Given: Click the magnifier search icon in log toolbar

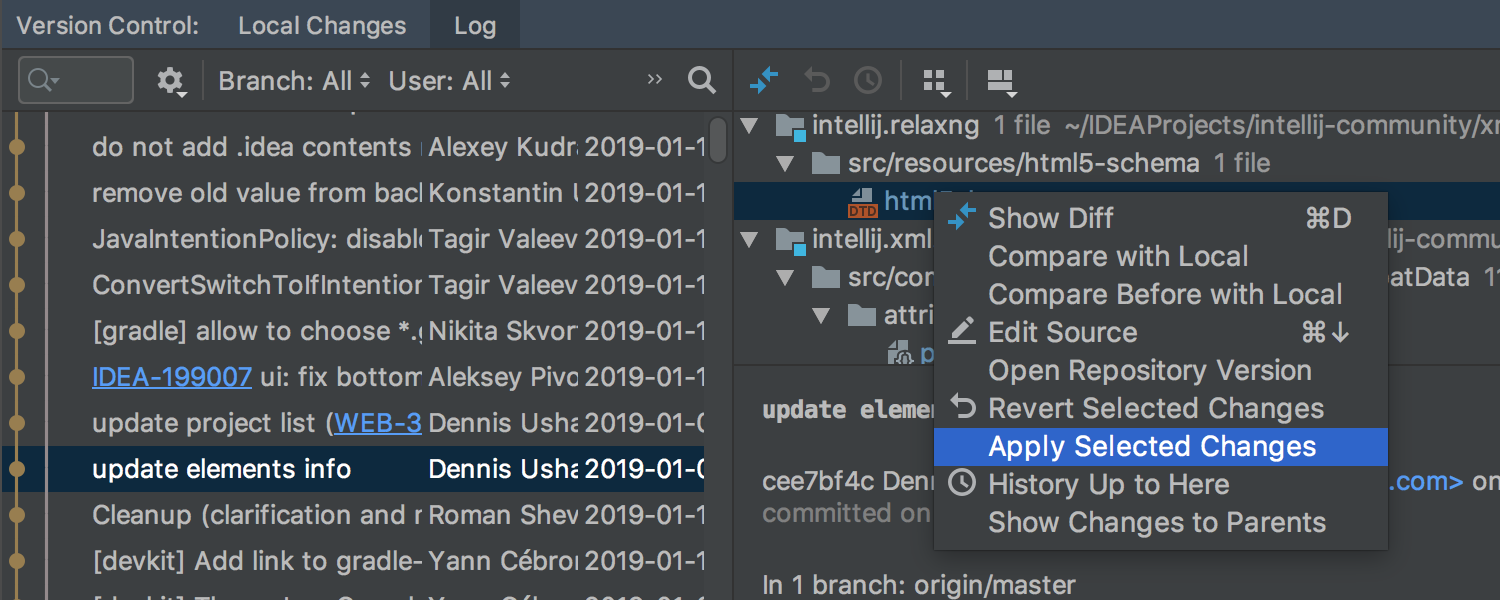Looking at the screenshot, I should 702,80.
